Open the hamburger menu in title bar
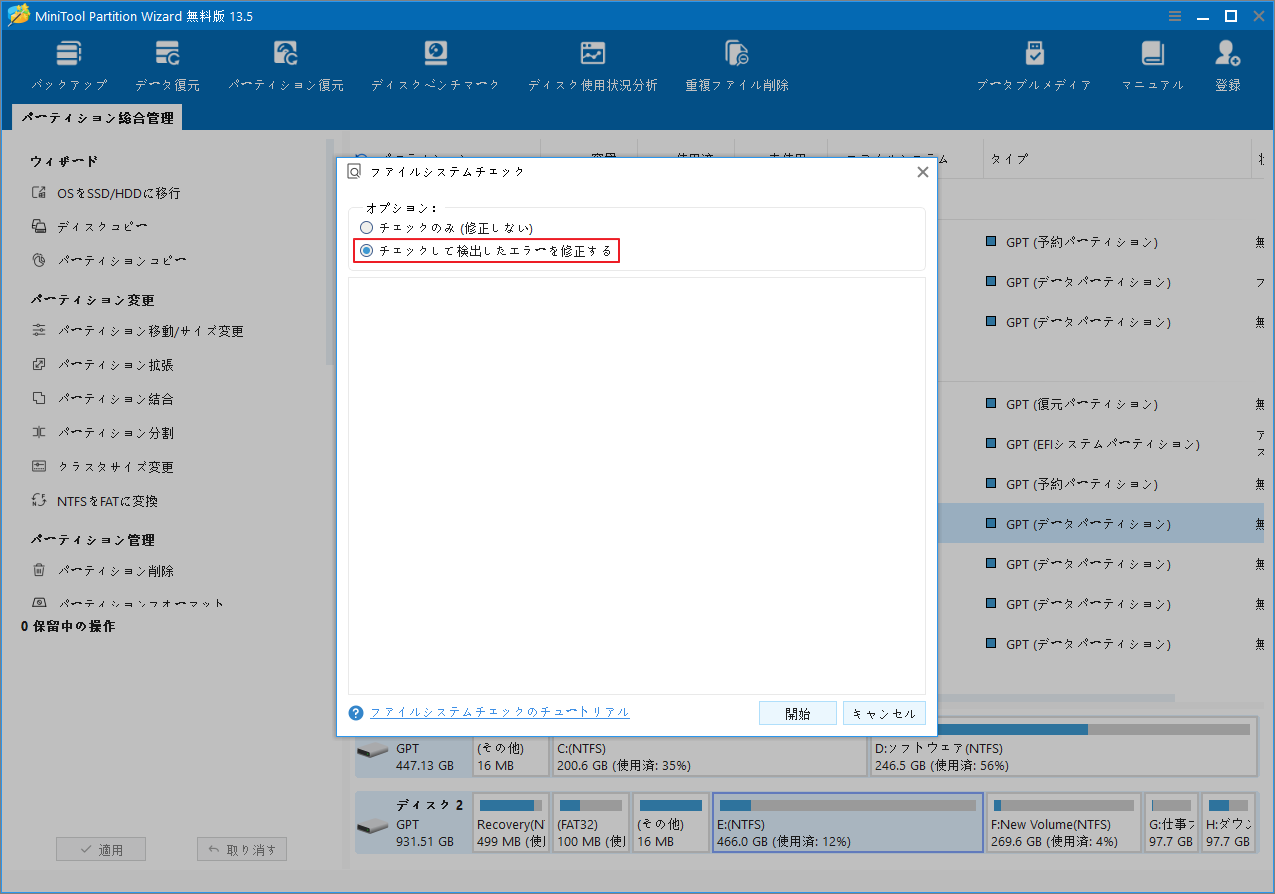This screenshot has height=894, width=1275. point(1173,15)
